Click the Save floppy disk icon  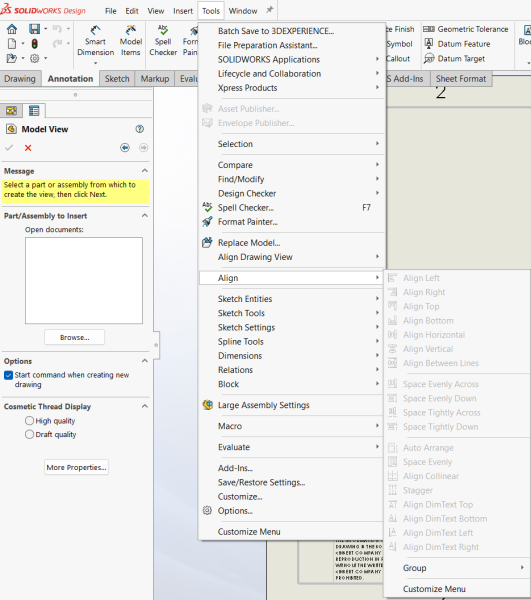click(34, 29)
